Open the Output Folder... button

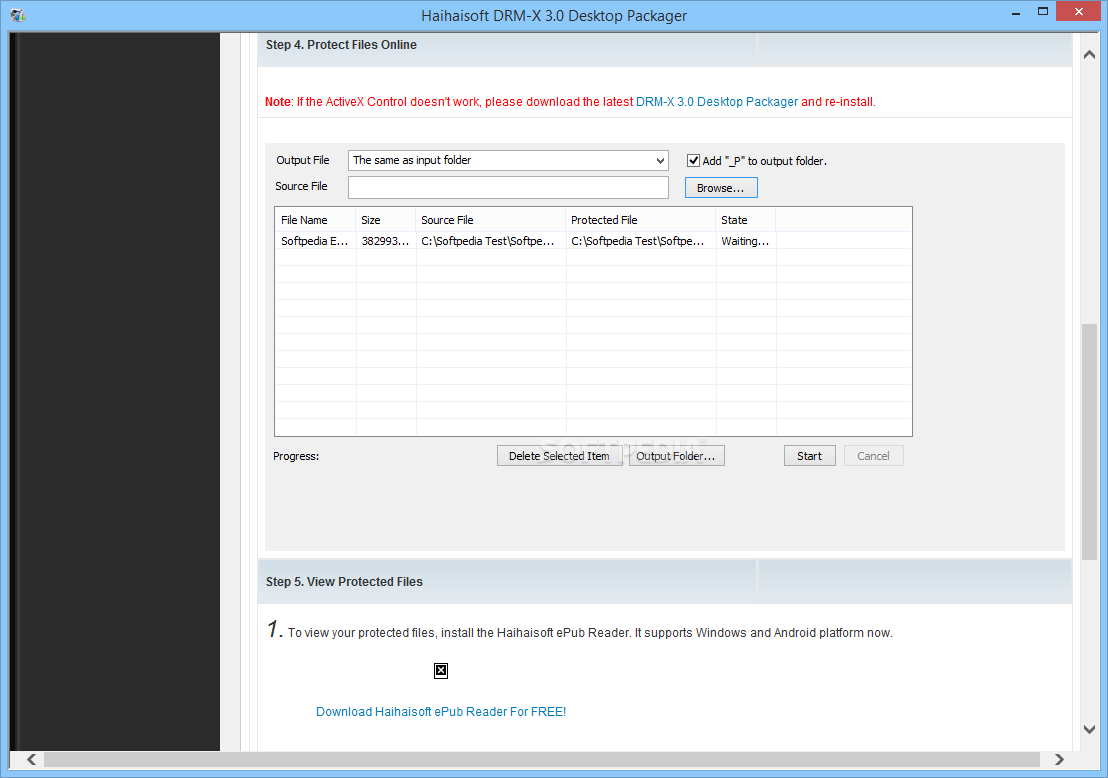[x=676, y=456]
